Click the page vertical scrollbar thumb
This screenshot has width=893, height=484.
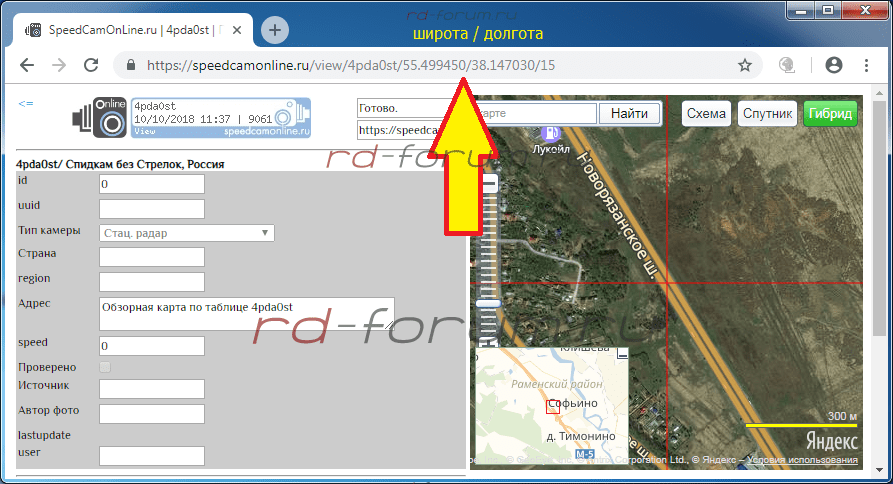coord(879,216)
